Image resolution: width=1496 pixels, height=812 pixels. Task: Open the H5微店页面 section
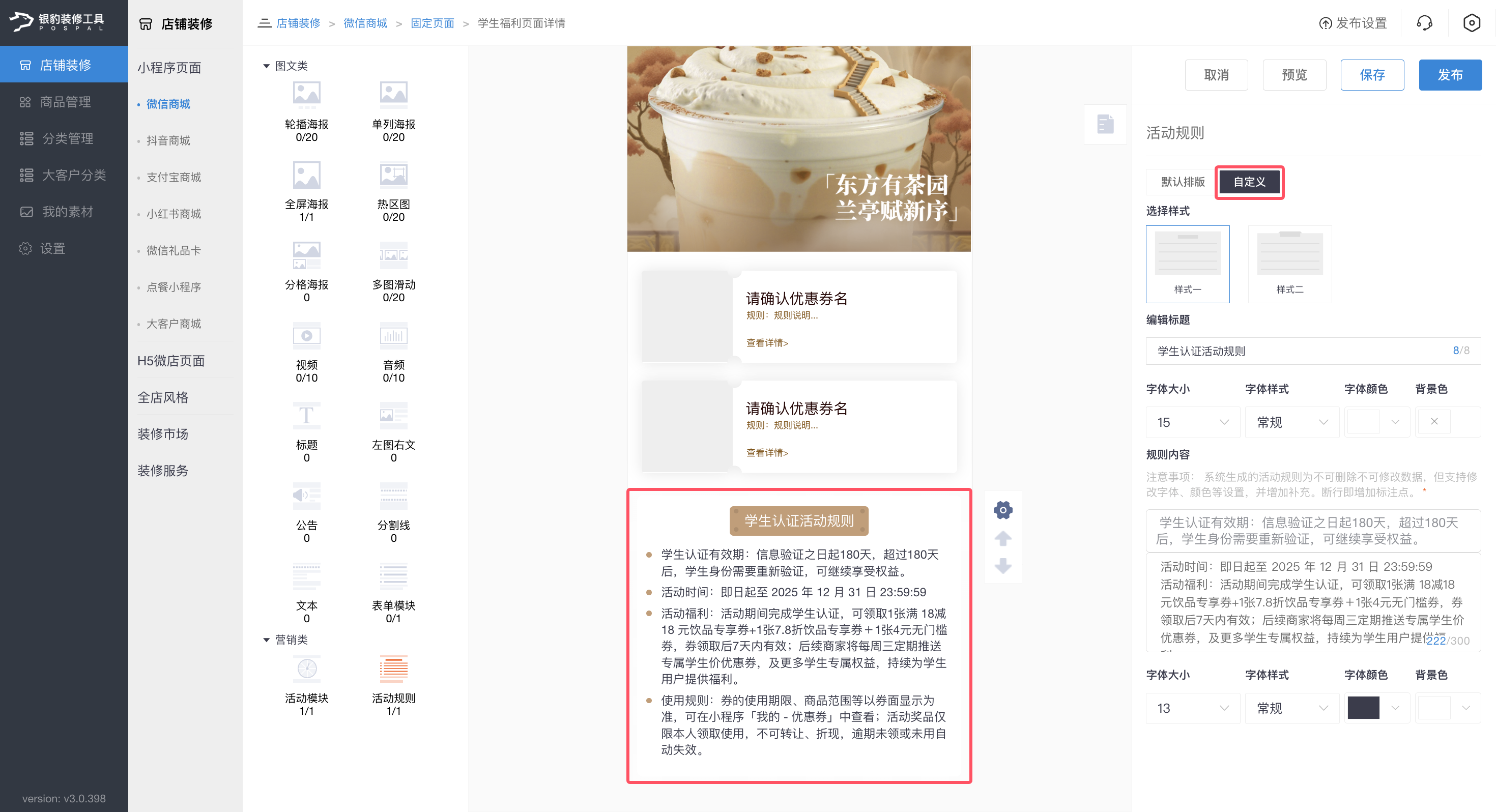point(171,361)
